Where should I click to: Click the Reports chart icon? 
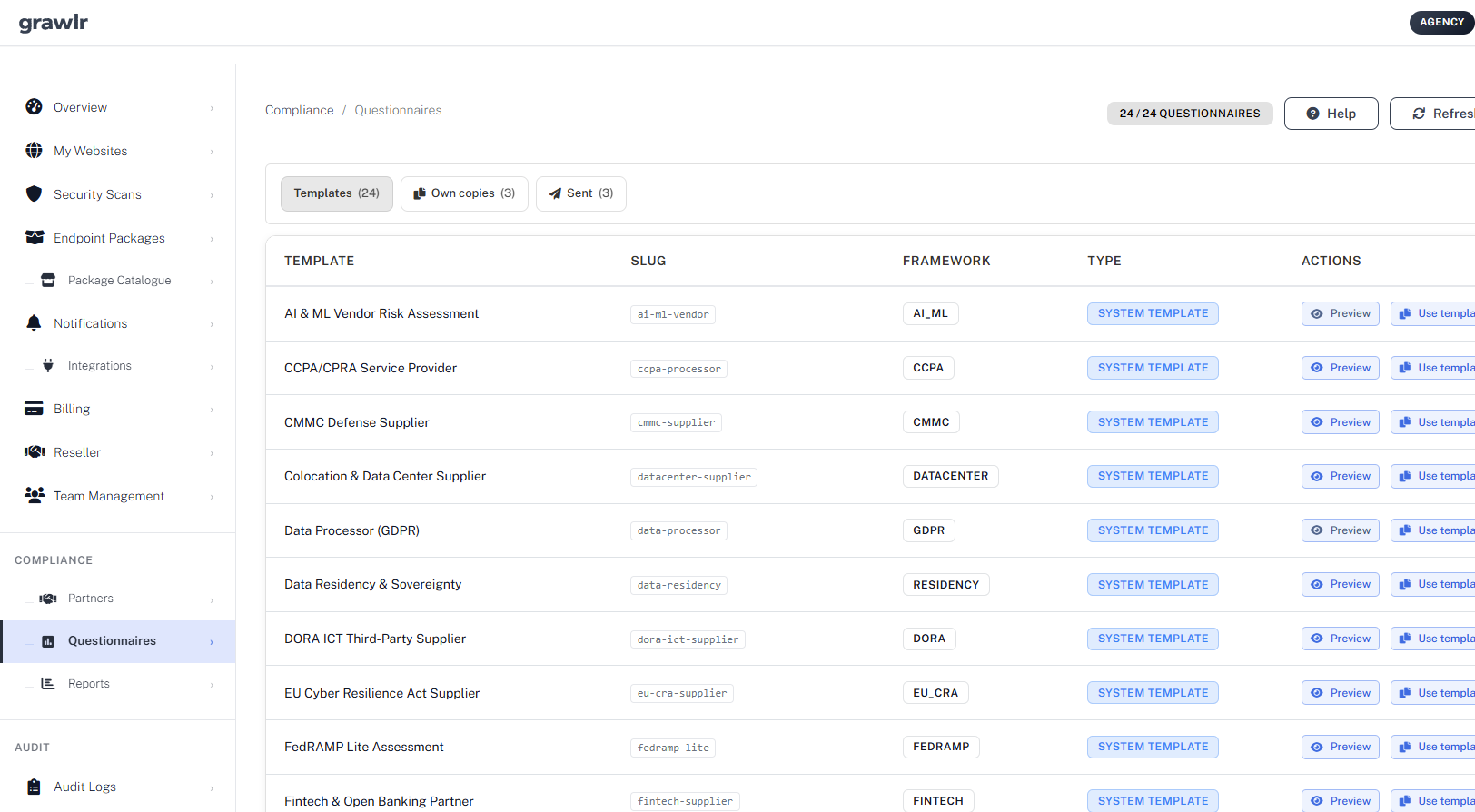coord(49,683)
